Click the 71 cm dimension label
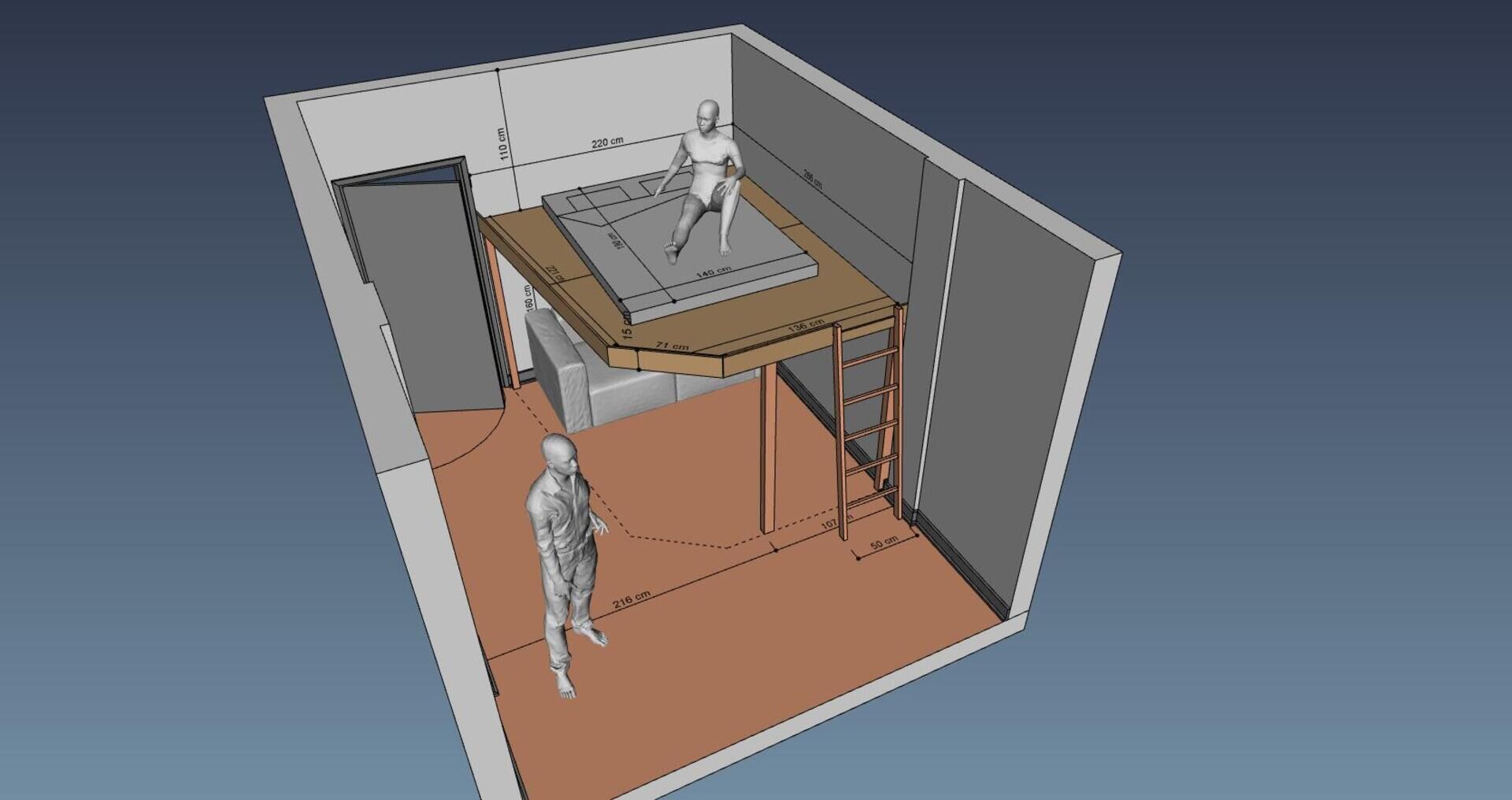This screenshot has height=800, width=1512. pos(672,346)
